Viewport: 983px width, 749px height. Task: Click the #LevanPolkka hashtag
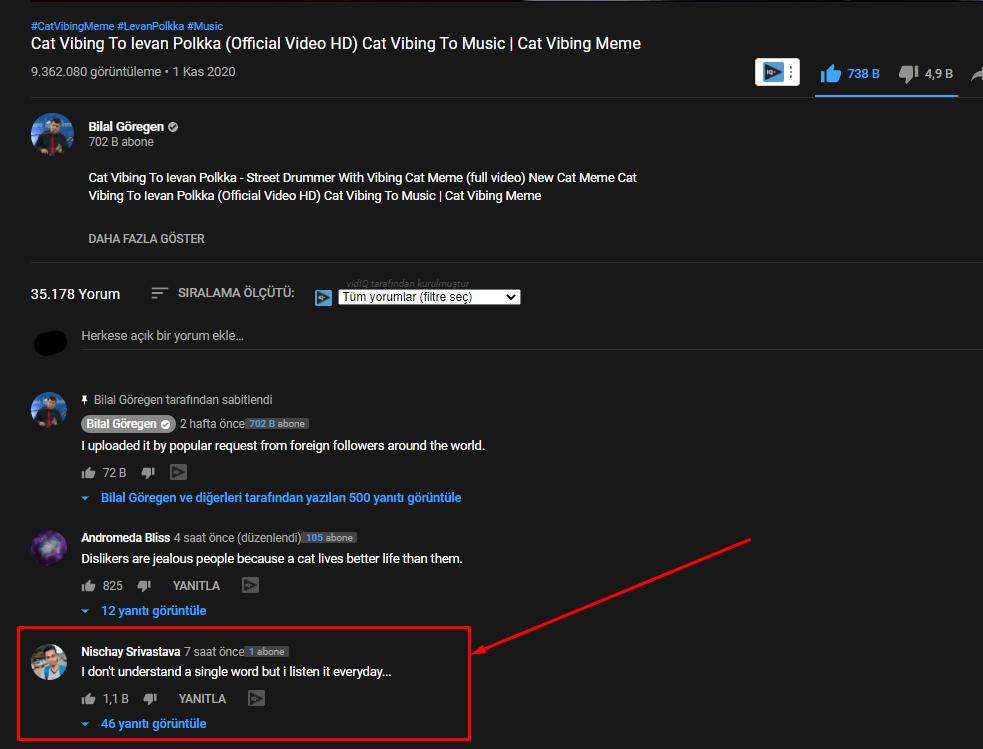pos(150,26)
